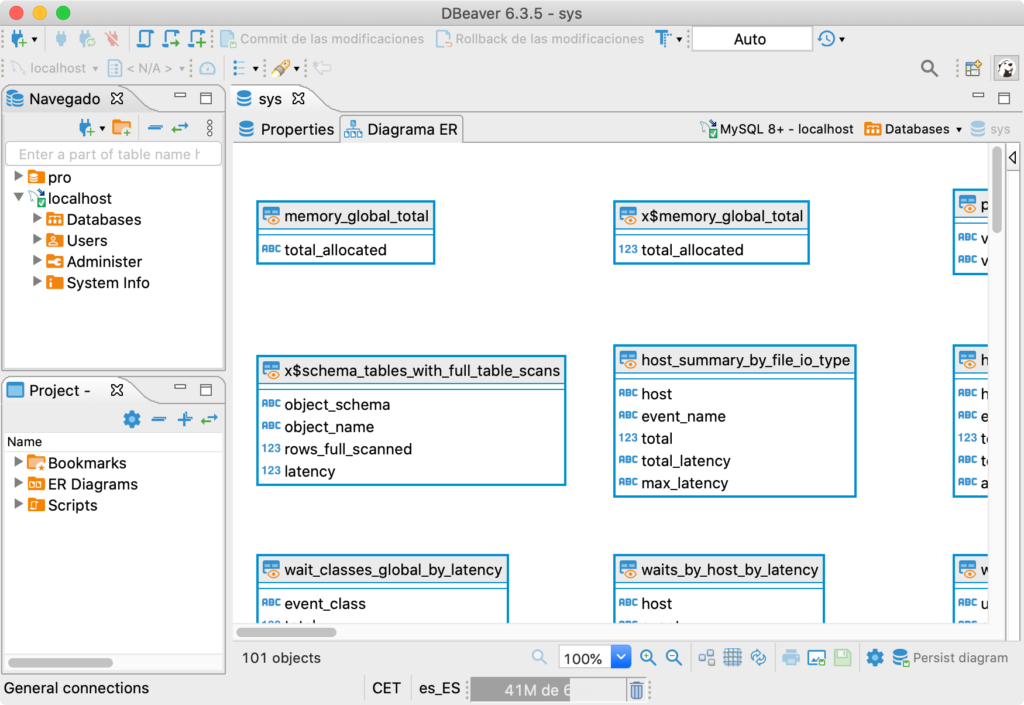This screenshot has width=1024, height=705.
Task: Click the garbage collector trash icon
Action: pos(636,689)
